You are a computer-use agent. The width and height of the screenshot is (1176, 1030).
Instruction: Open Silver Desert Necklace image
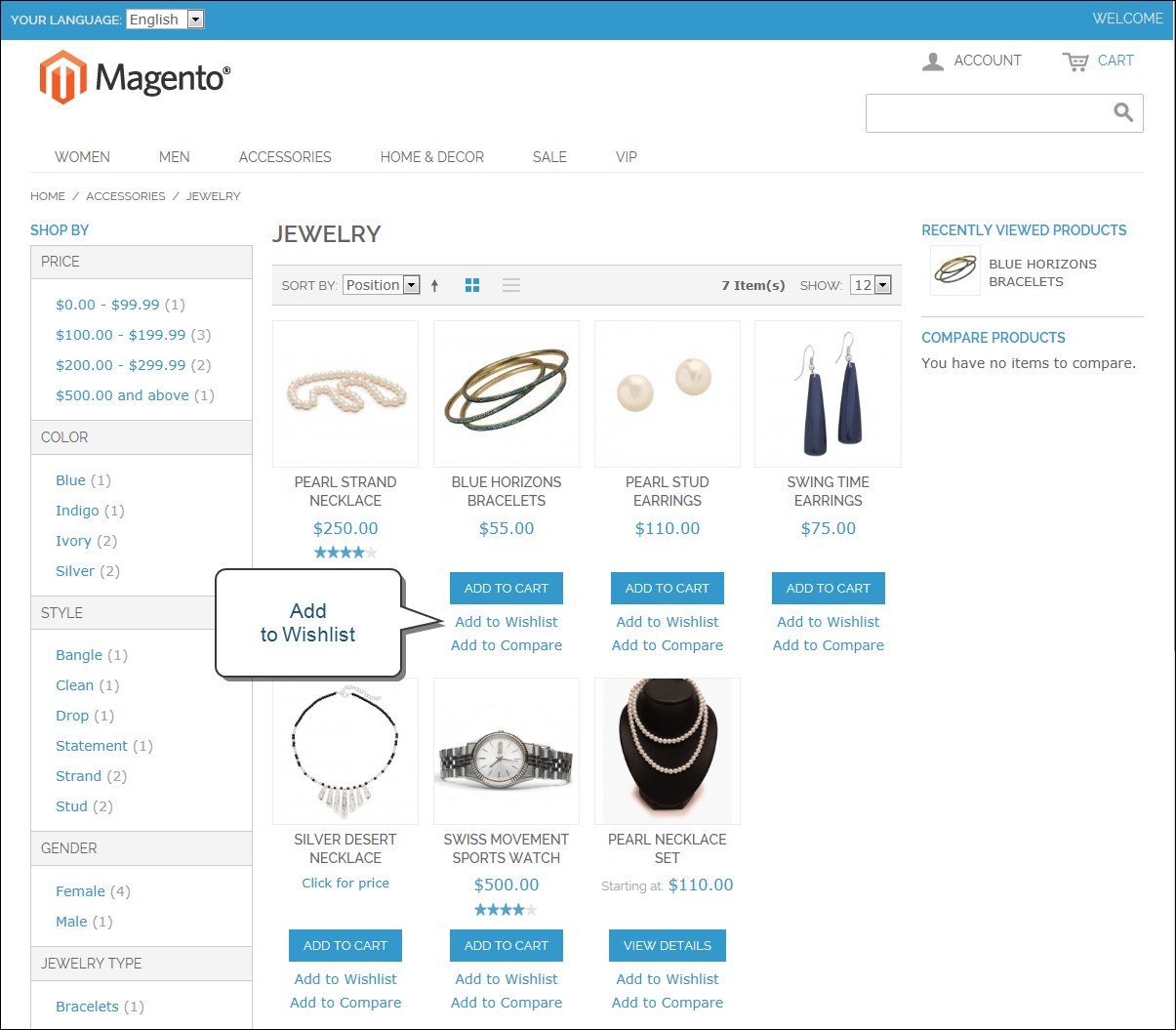345,752
